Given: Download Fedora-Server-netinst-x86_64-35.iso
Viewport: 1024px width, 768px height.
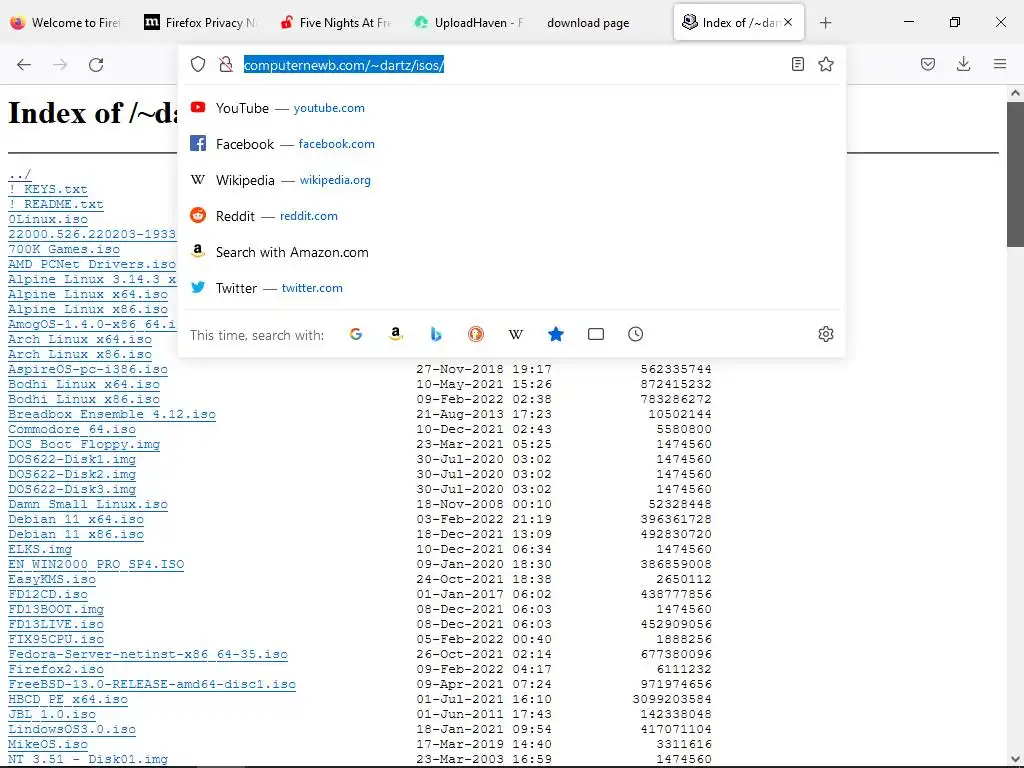Looking at the screenshot, I should [148, 655].
